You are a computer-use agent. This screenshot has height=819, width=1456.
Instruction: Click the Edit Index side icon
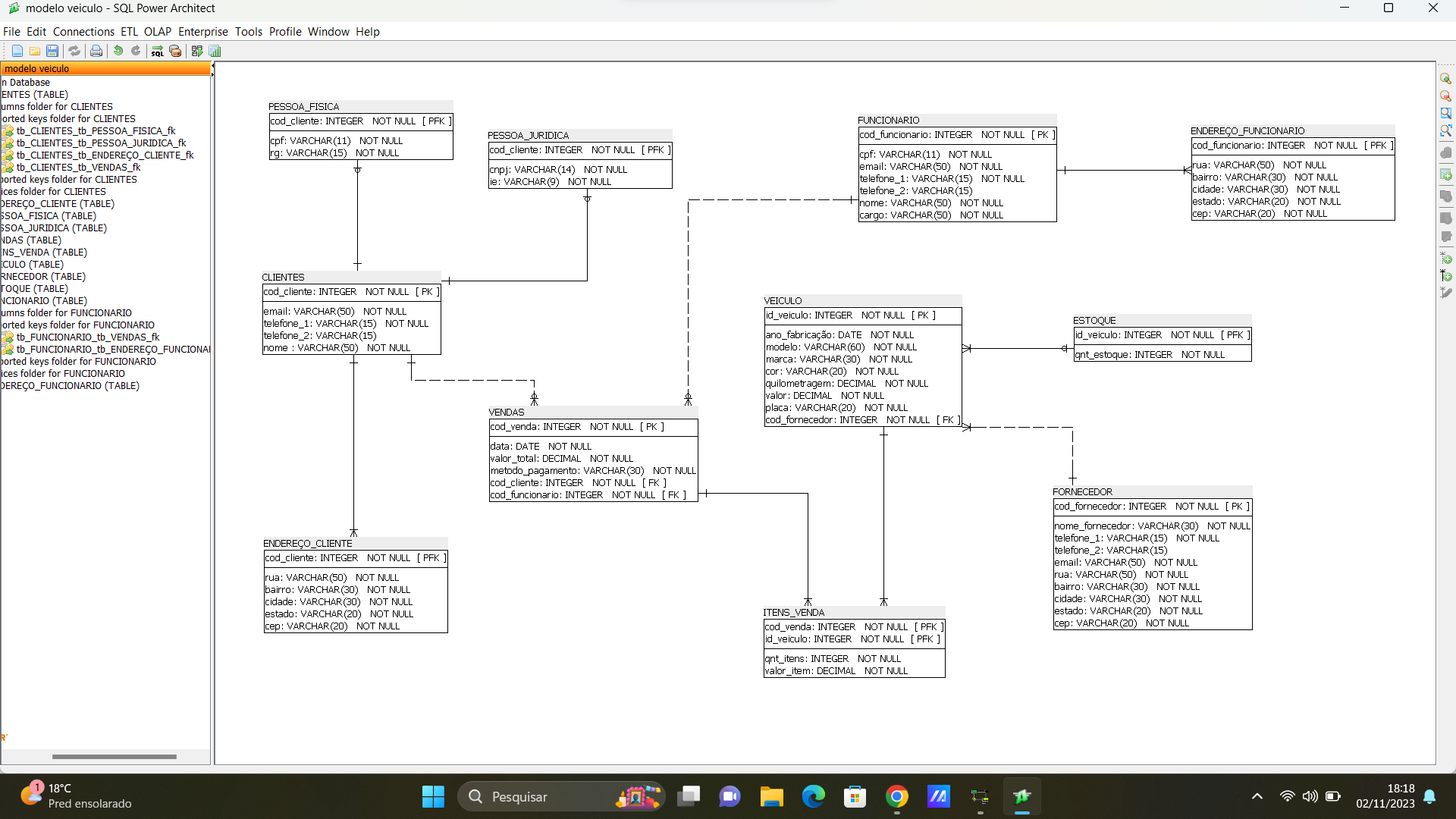pos(1446,237)
